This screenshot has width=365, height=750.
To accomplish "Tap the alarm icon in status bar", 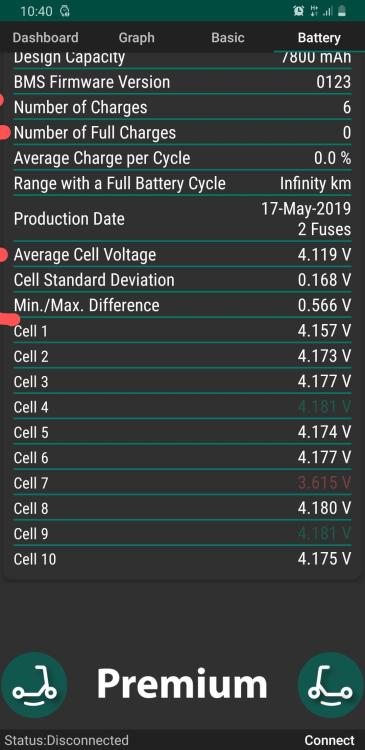I will pos(299,11).
